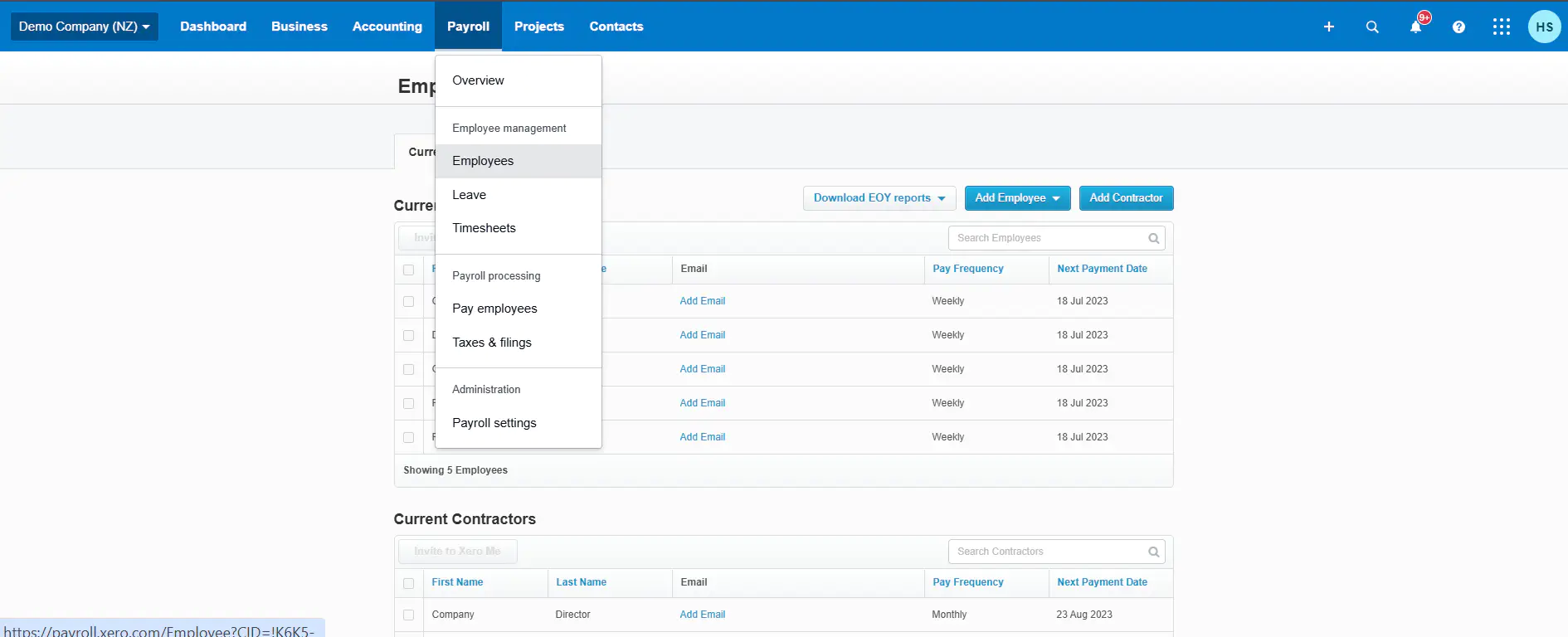Click Add Email in first employee row
The width and height of the screenshot is (1568, 637).
coord(702,301)
